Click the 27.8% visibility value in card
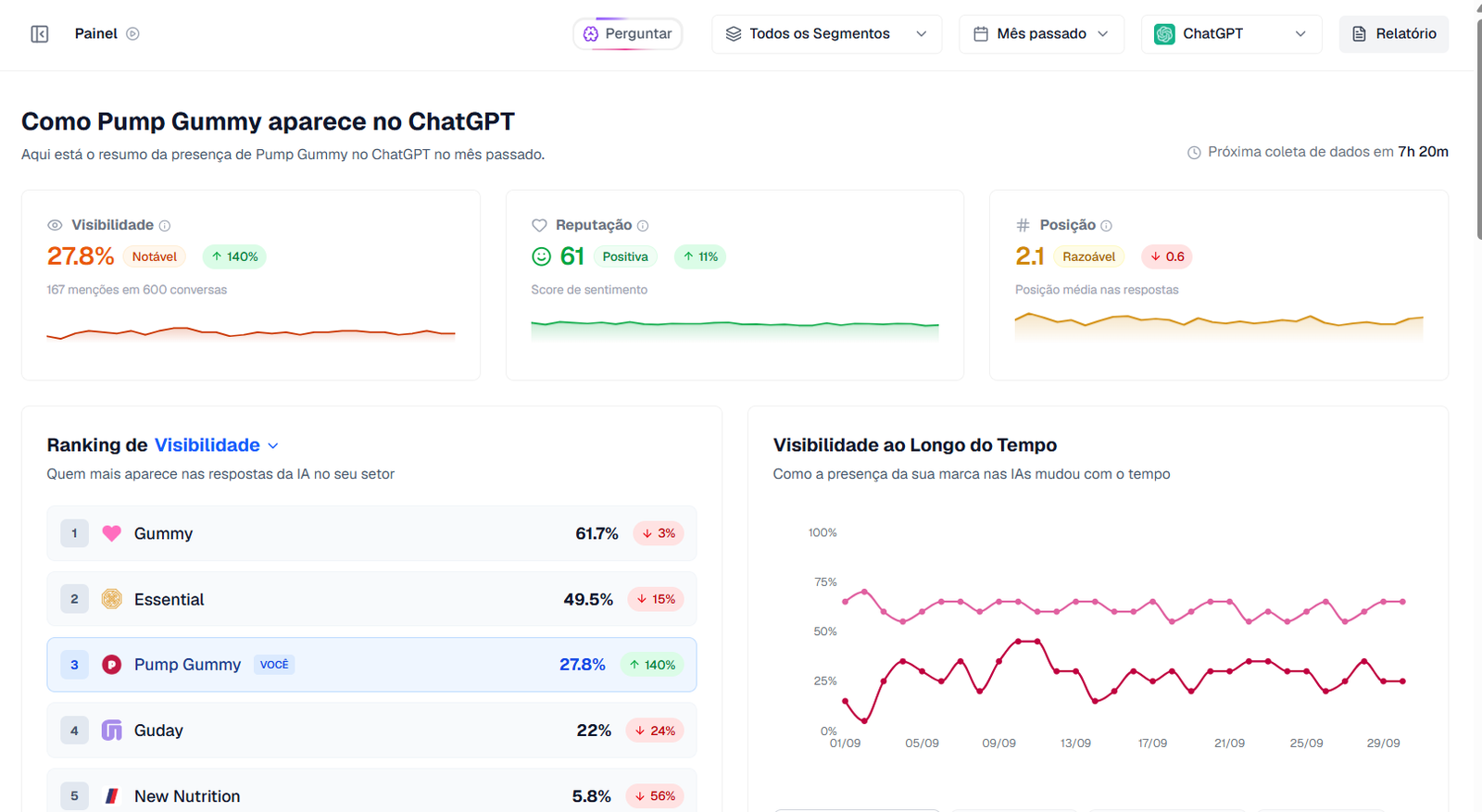This screenshot has width=1482, height=812. [x=81, y=256]
